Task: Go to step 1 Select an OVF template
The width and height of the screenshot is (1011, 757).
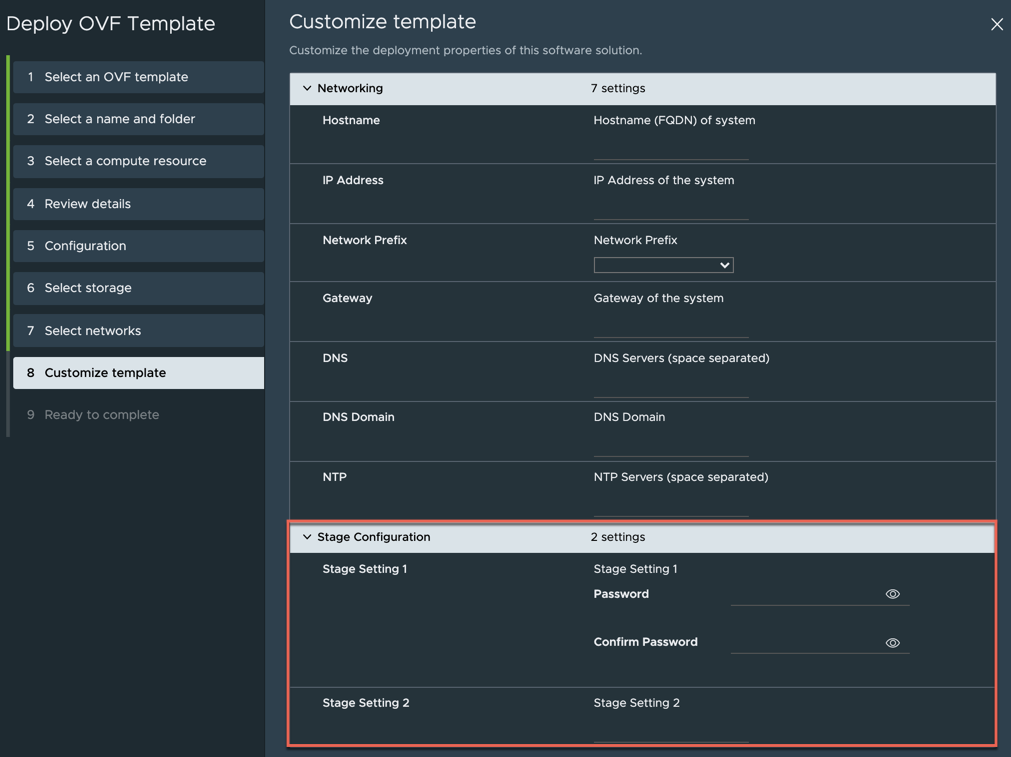Action: coord(139,77)
